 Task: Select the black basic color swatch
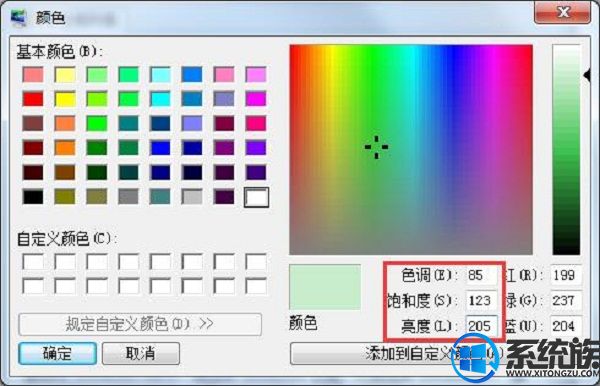coord(33,197)
